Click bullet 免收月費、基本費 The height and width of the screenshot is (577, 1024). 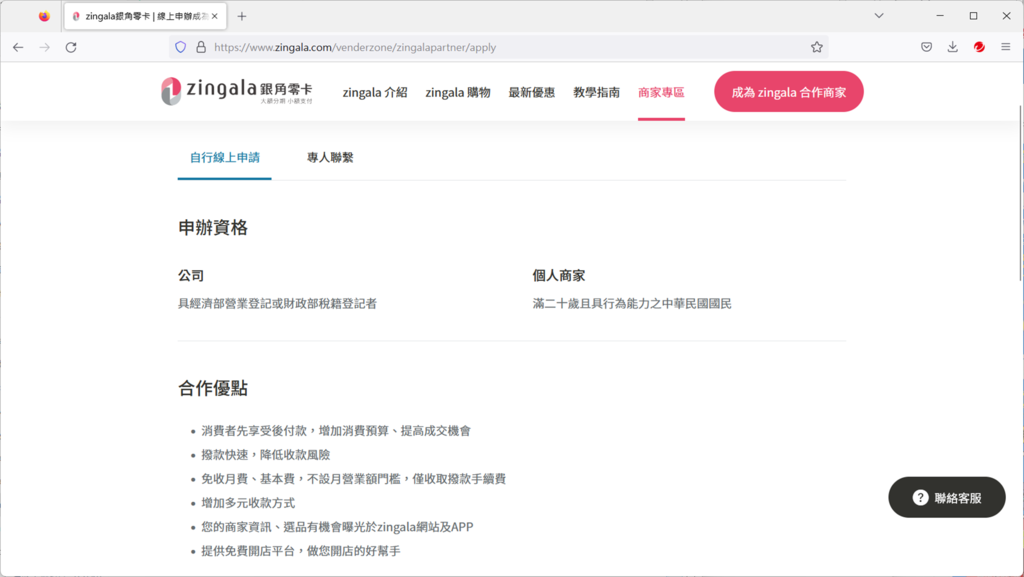(353, 479)
